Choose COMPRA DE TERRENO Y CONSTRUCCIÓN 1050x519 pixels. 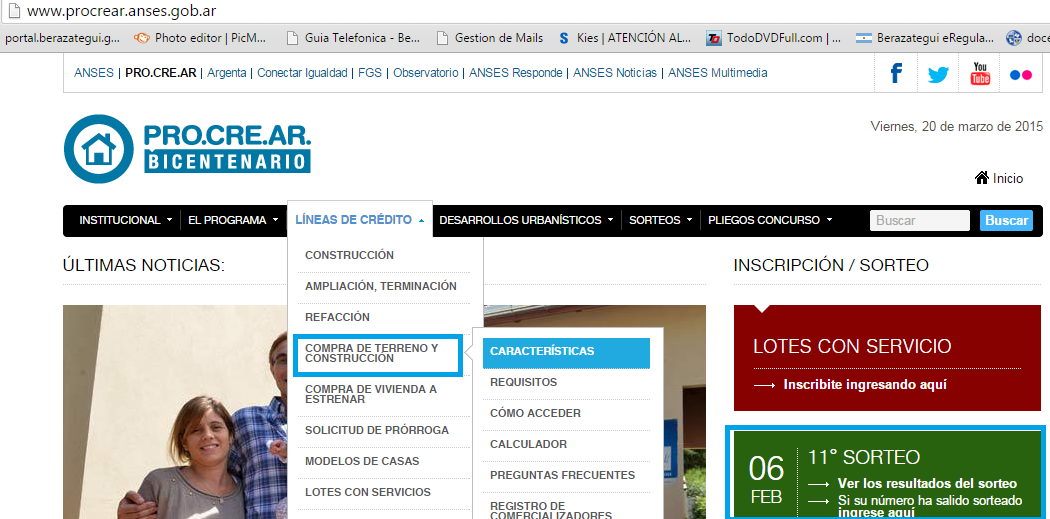tap(377, 356)
